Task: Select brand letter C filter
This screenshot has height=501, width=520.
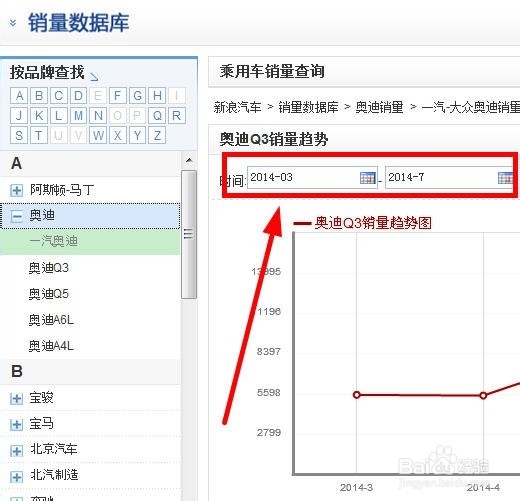Action: 59,96
